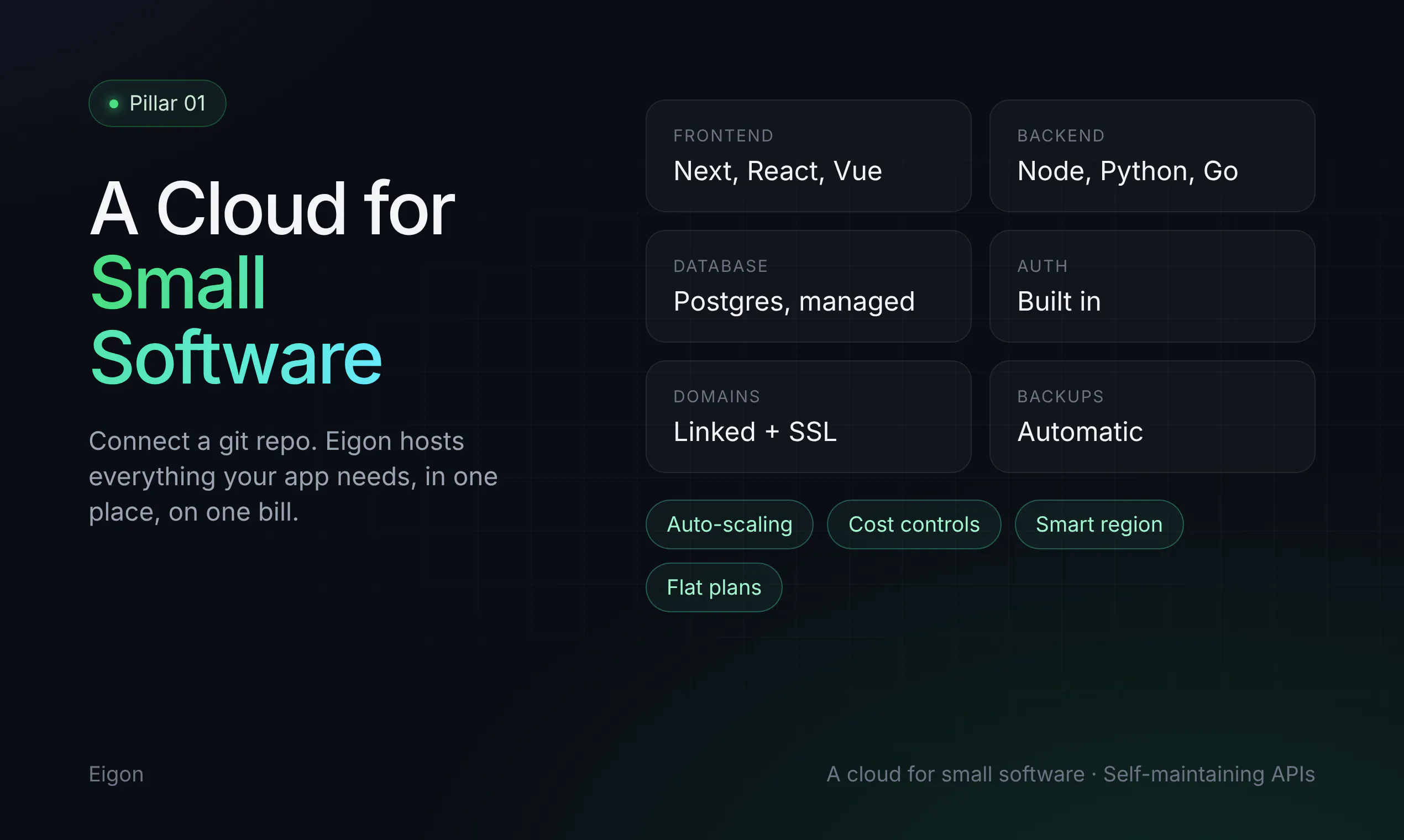Screen dimensions: 1404x840
Task: Click the 'BACKEND' label
Action: (x=1061, y=136)
